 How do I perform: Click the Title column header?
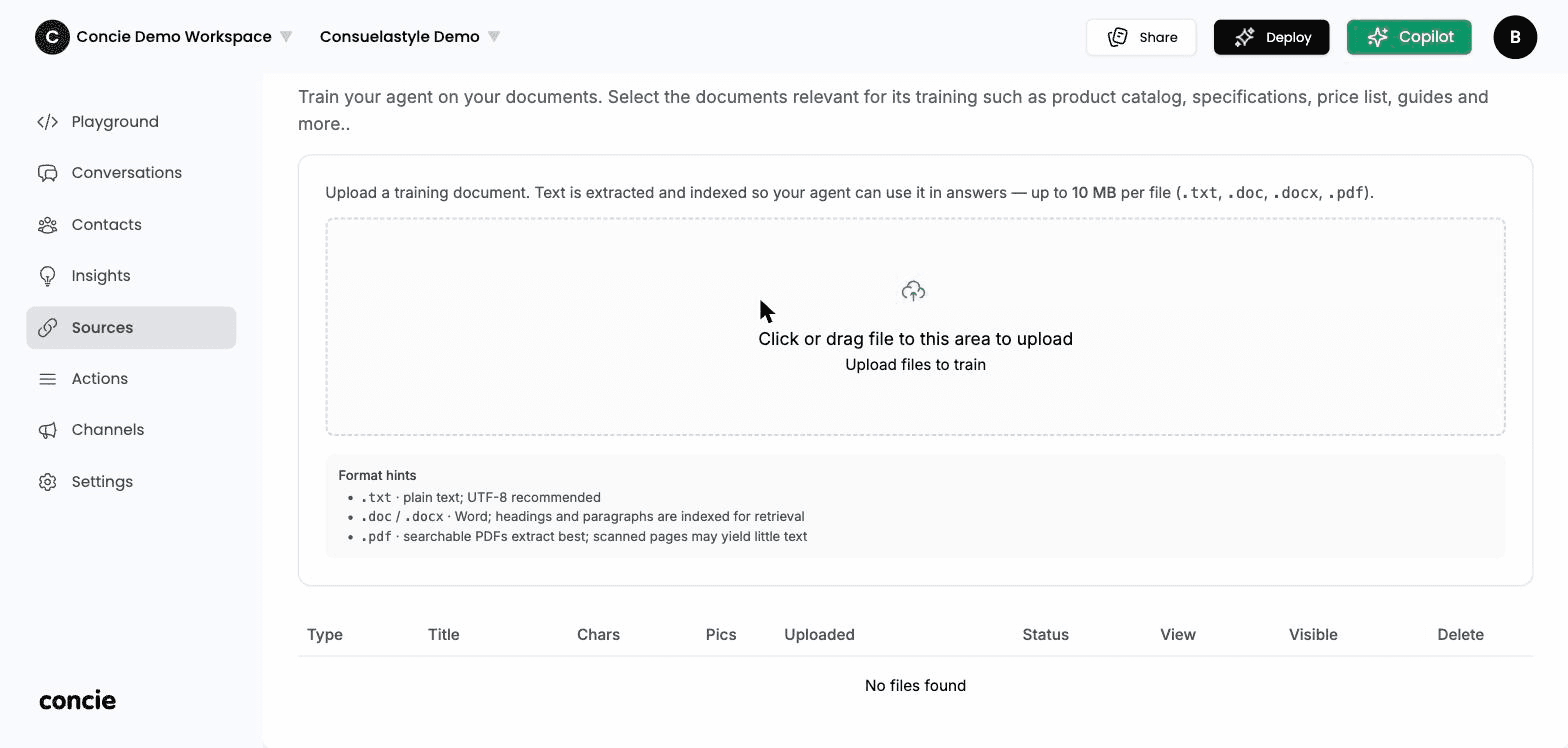[x=443, y=635]
